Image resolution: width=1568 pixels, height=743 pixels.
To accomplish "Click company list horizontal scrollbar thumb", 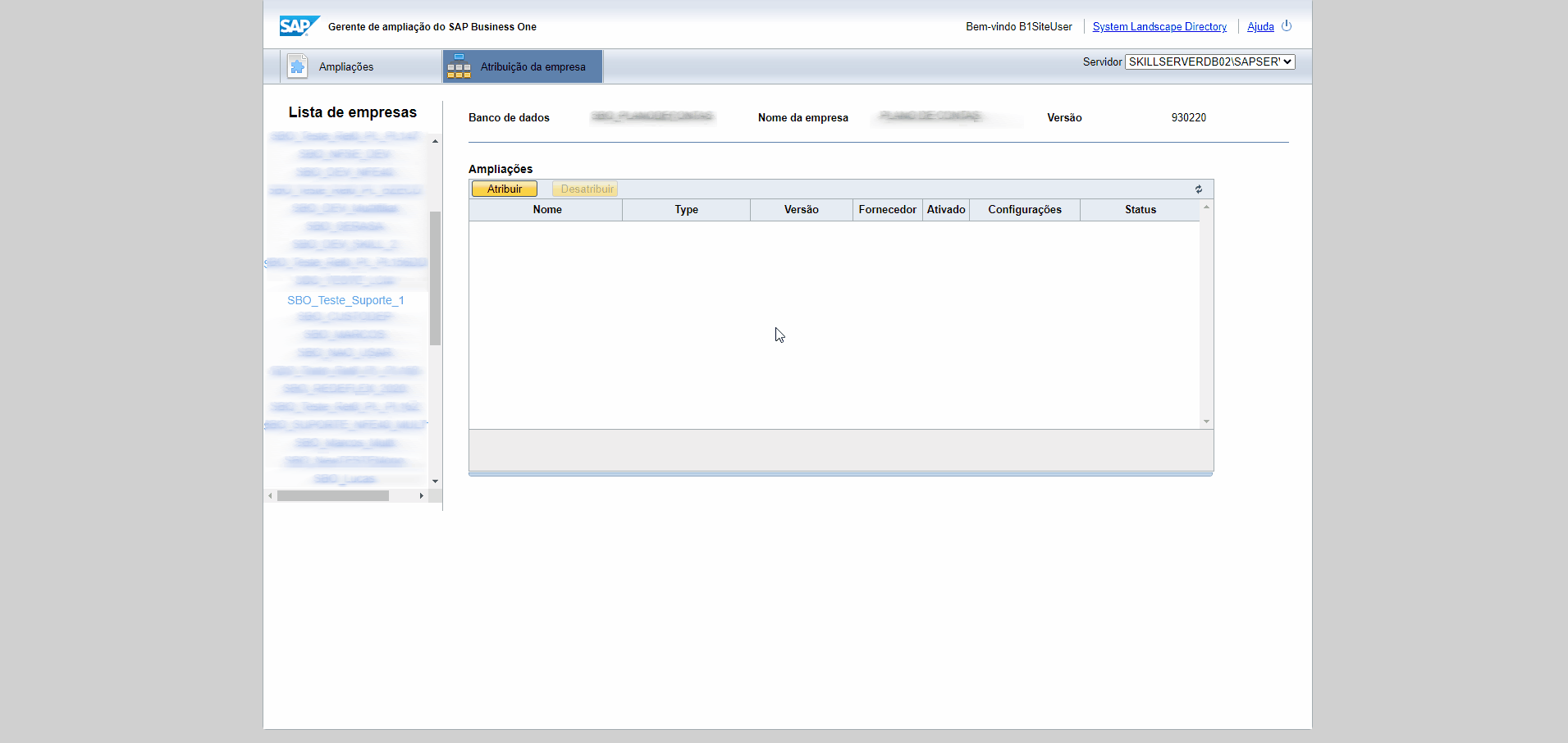I will click(x=332, y=495).
